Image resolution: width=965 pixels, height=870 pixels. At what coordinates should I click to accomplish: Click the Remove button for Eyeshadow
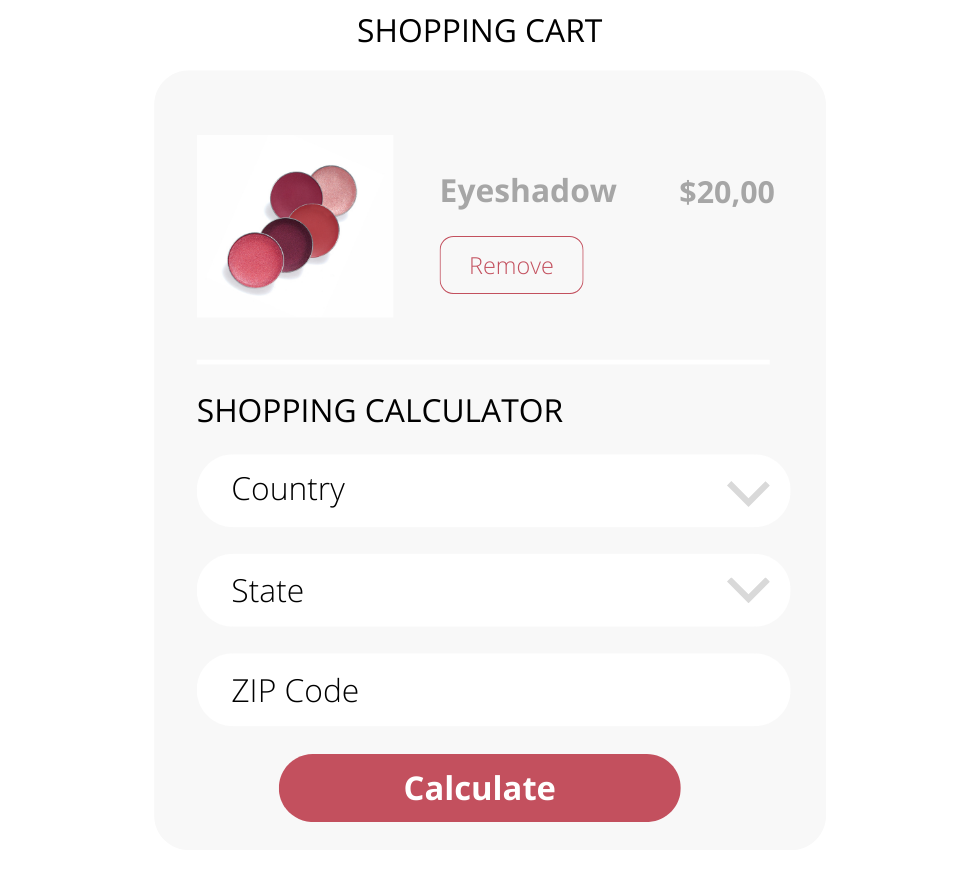(511, 265)
